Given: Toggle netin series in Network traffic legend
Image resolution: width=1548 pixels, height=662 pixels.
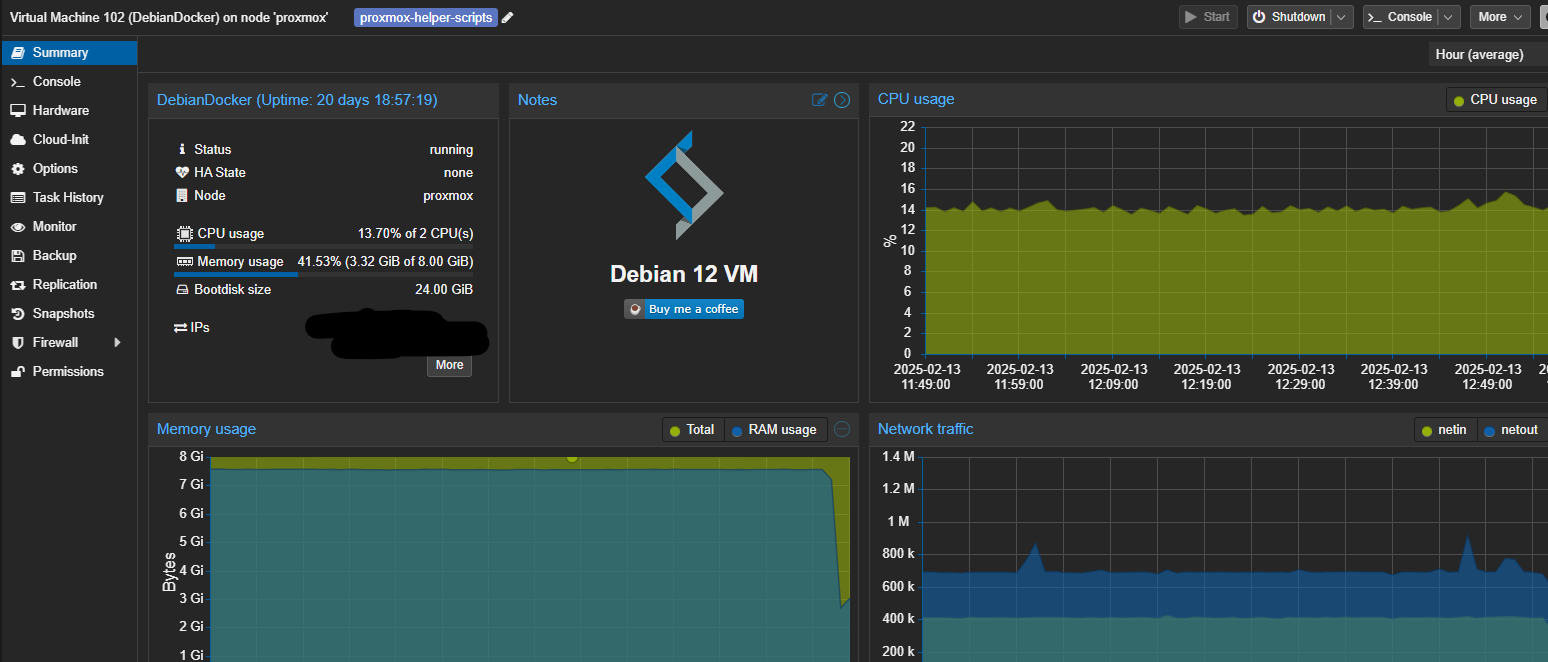Looking at the screenshot, I should (x=1445, y=430).
